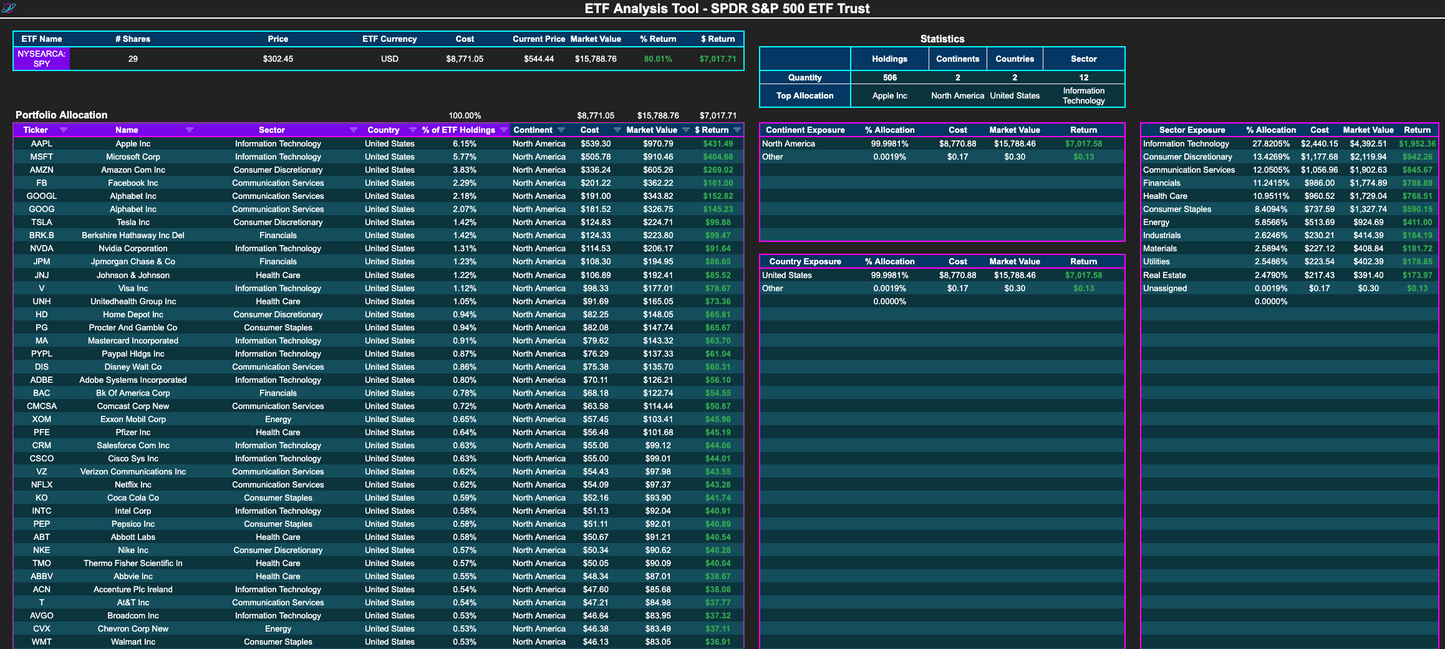Open the % of ETF Holdings filter icon
Viewport: 1445px width, 649px height.
(x=502, y=130)
